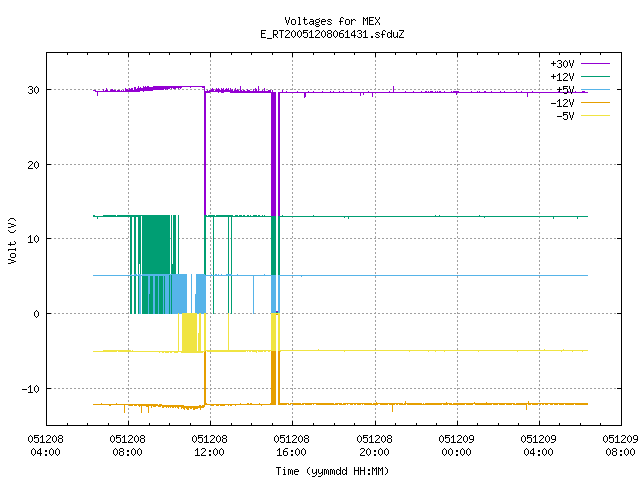Click the purple +30V legend line sample

coord(595,64)
